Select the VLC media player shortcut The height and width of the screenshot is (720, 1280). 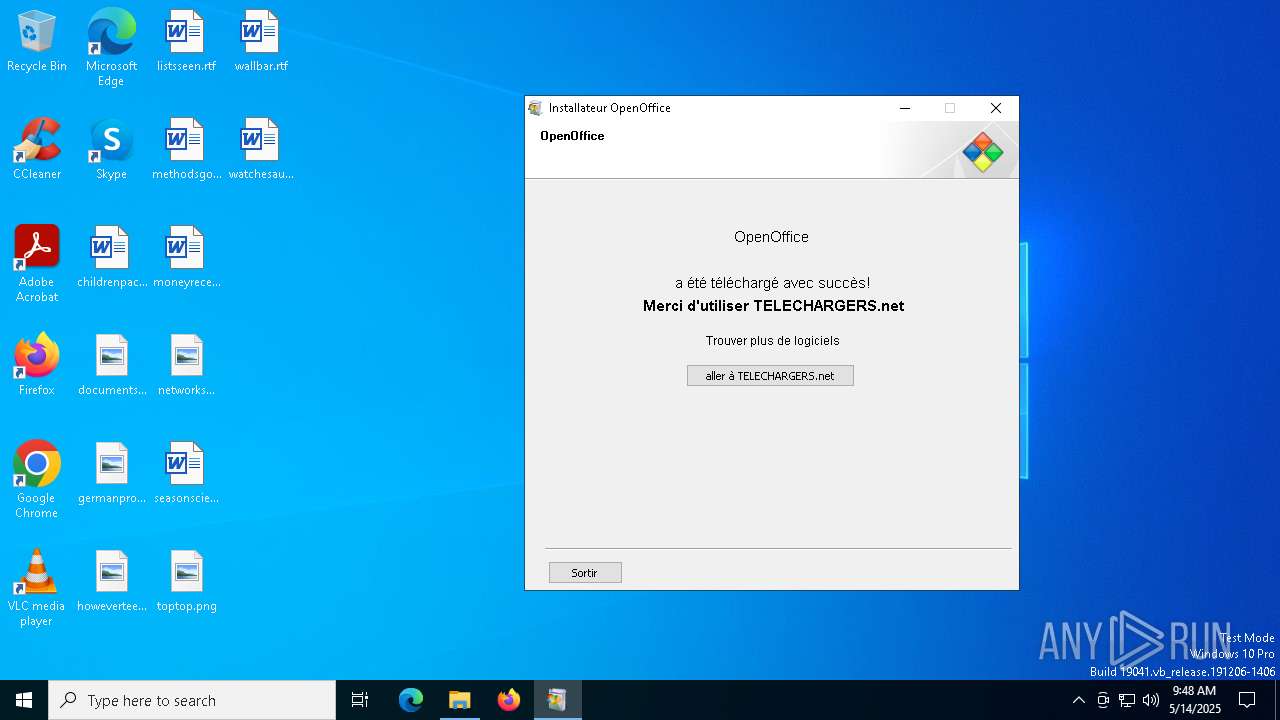tap(37, 588)
